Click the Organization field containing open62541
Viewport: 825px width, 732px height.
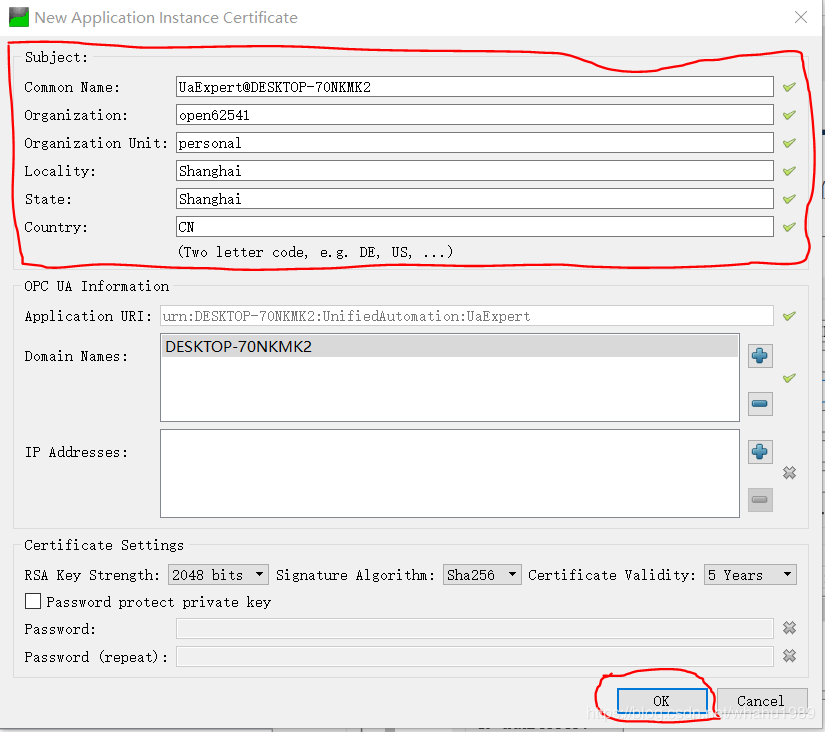tap(475, 115)
